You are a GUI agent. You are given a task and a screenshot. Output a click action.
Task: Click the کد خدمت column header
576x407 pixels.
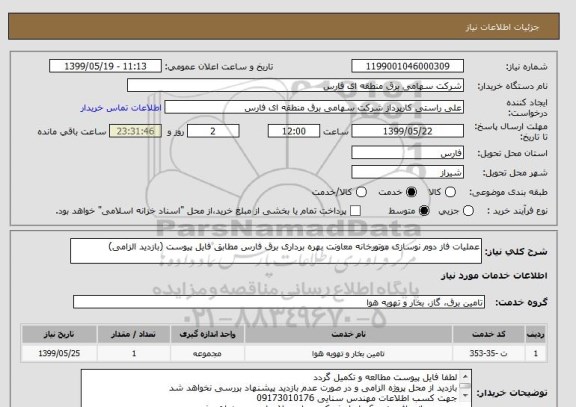click(489, 334)
